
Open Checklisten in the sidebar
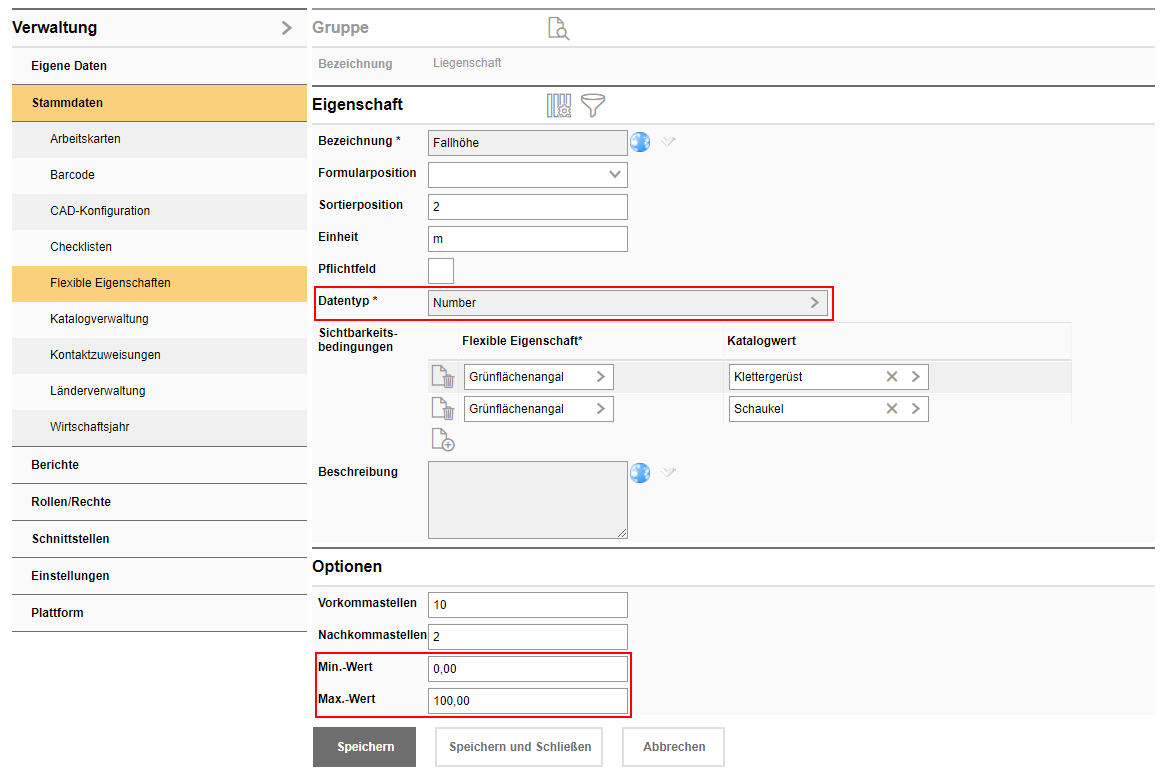tap(81, 247)
